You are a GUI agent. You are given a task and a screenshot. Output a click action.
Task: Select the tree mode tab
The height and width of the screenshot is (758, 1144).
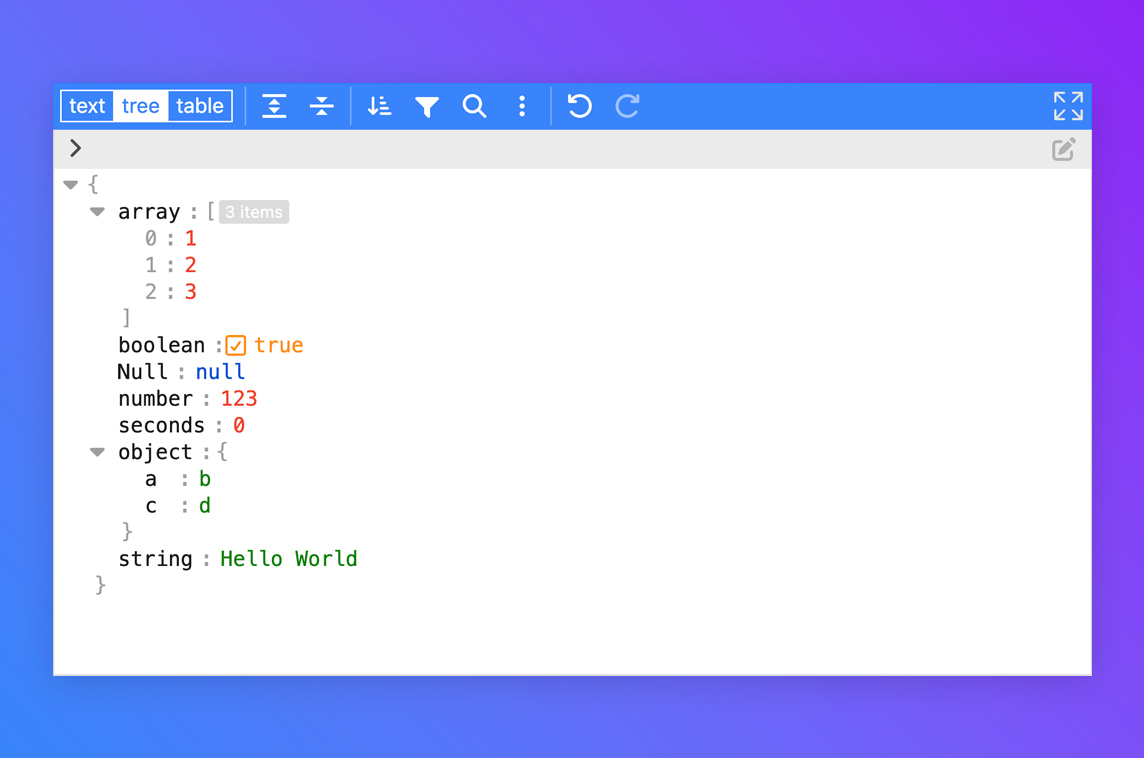click(141, 106)
